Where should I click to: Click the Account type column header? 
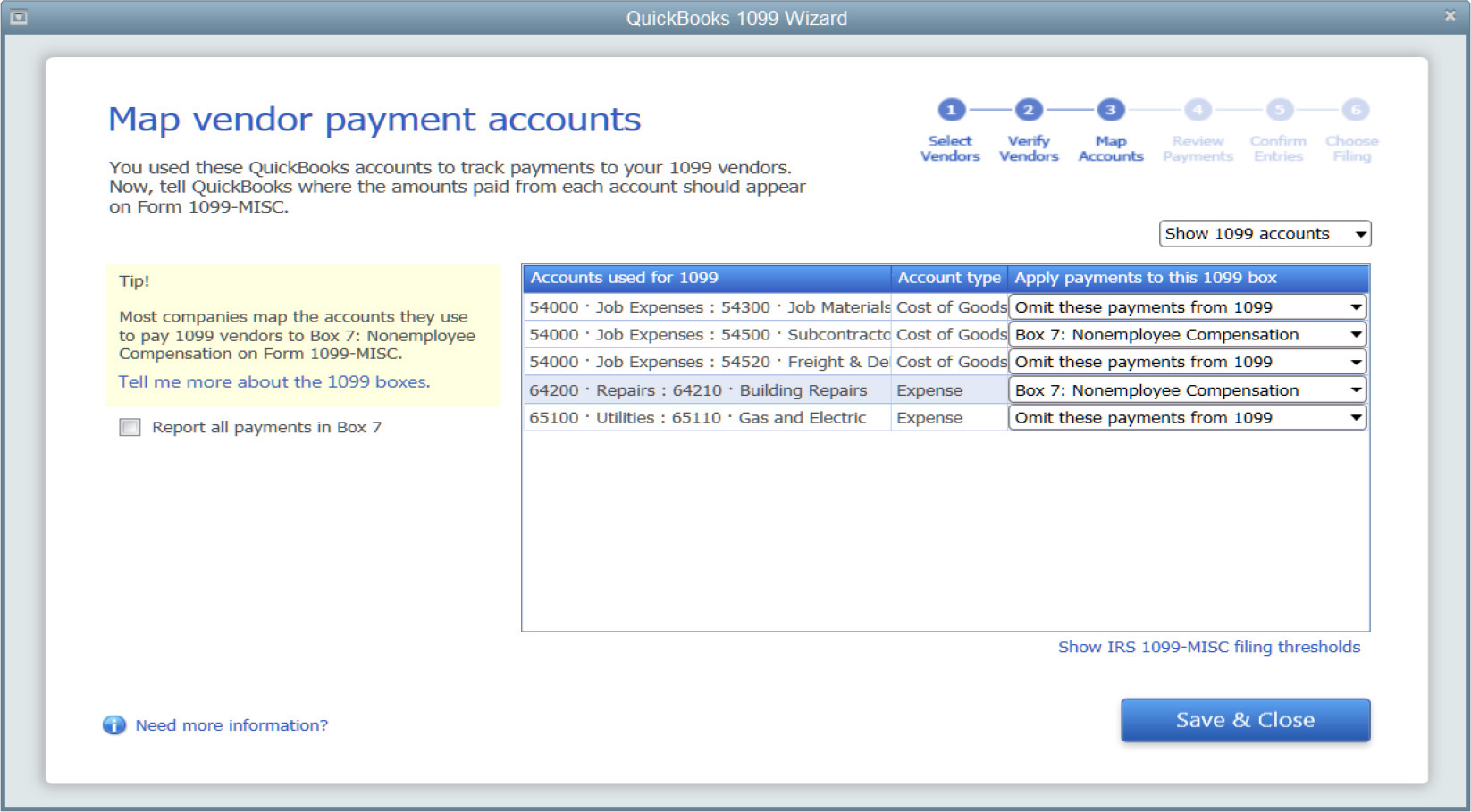pos(949,278)
